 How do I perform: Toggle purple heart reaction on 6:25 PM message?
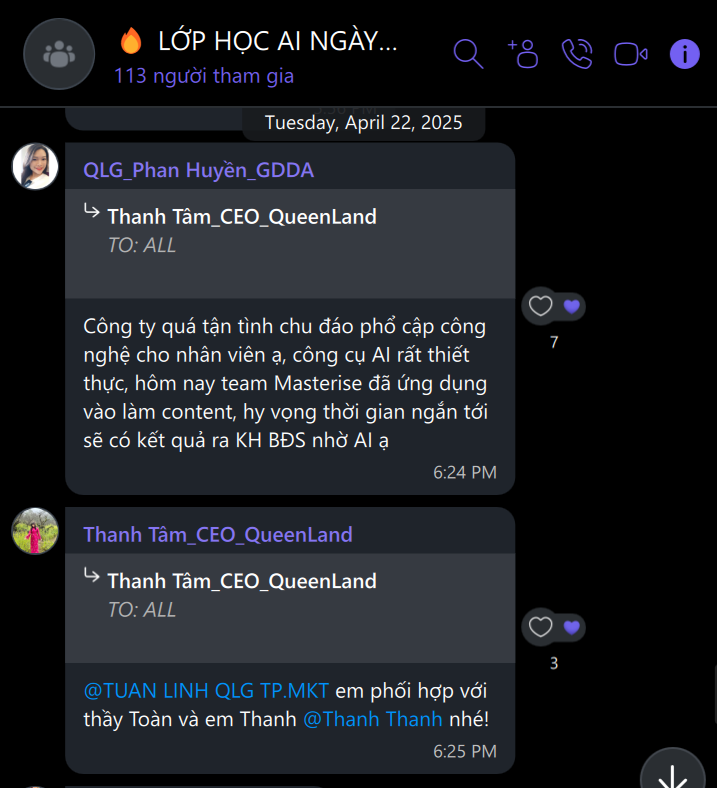[571, 627]
